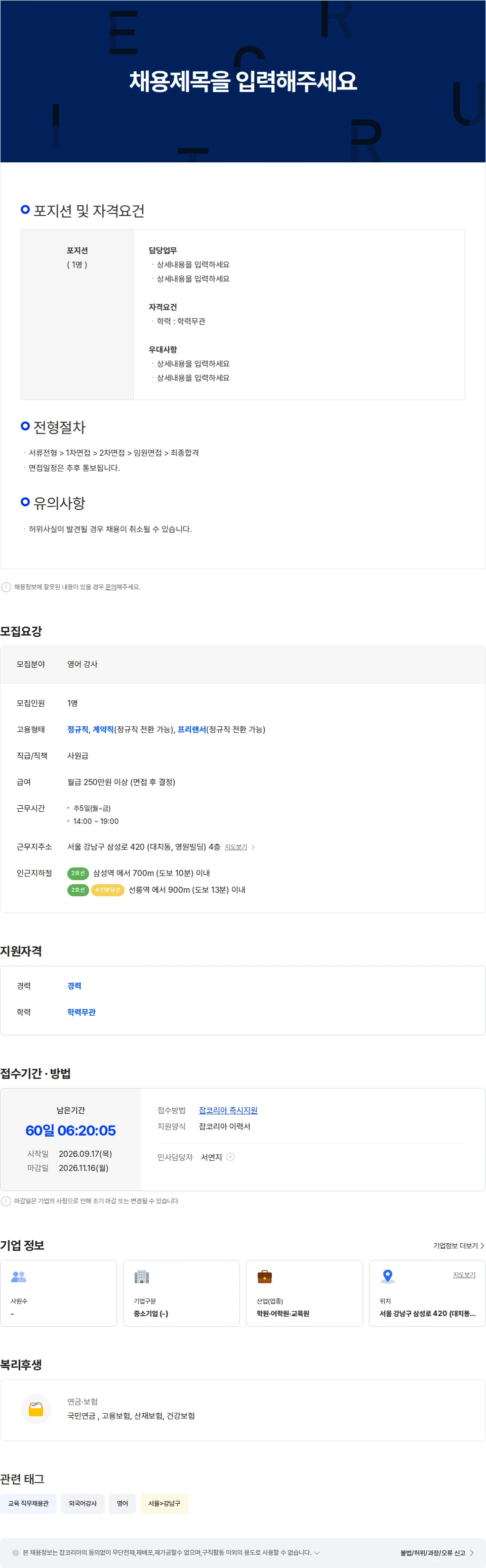Click the 채용제목을 입력해주세요 banner title

click(x=243, y=81)
